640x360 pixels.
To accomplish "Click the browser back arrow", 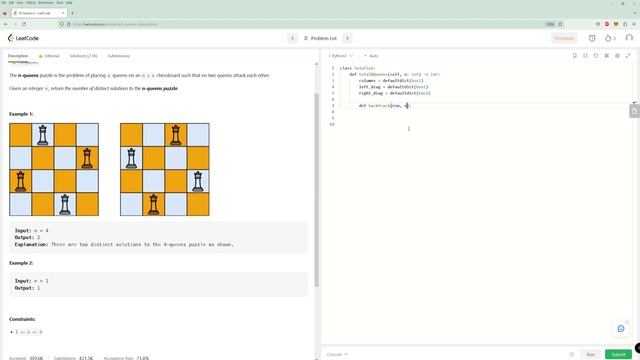I will tap(6, 24).
